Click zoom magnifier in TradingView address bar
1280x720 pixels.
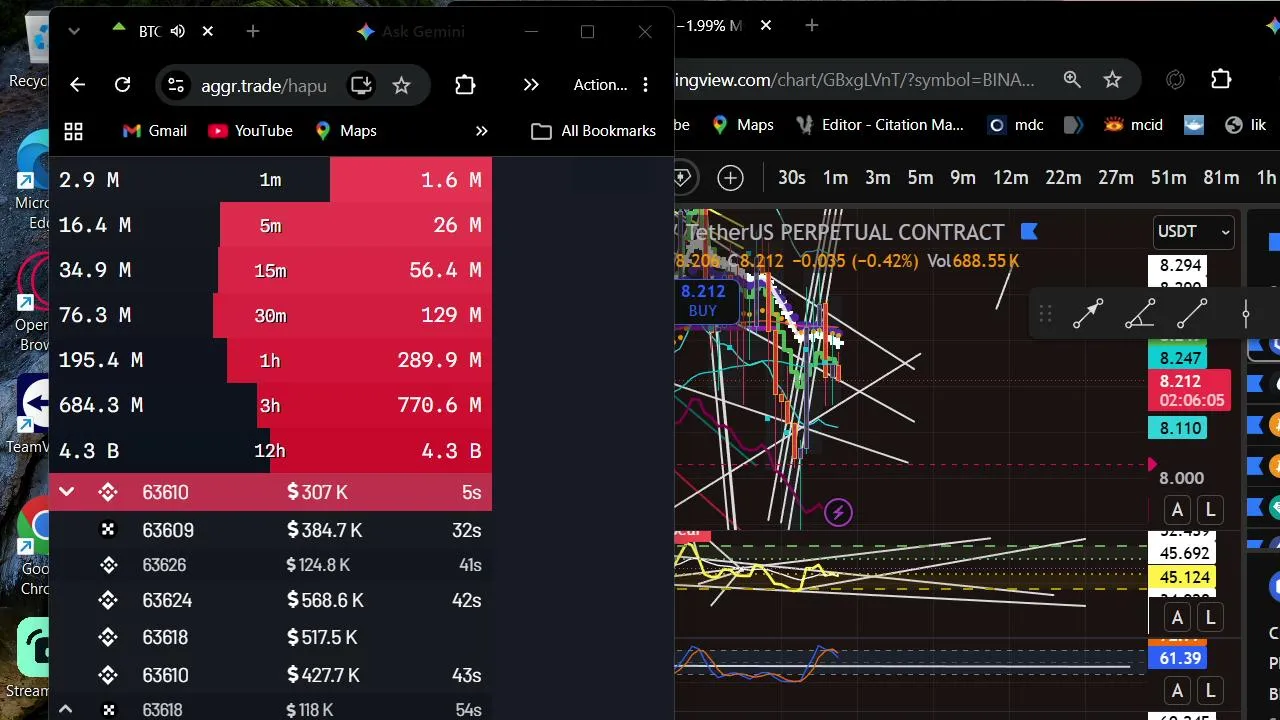[x=1072, y=79]
